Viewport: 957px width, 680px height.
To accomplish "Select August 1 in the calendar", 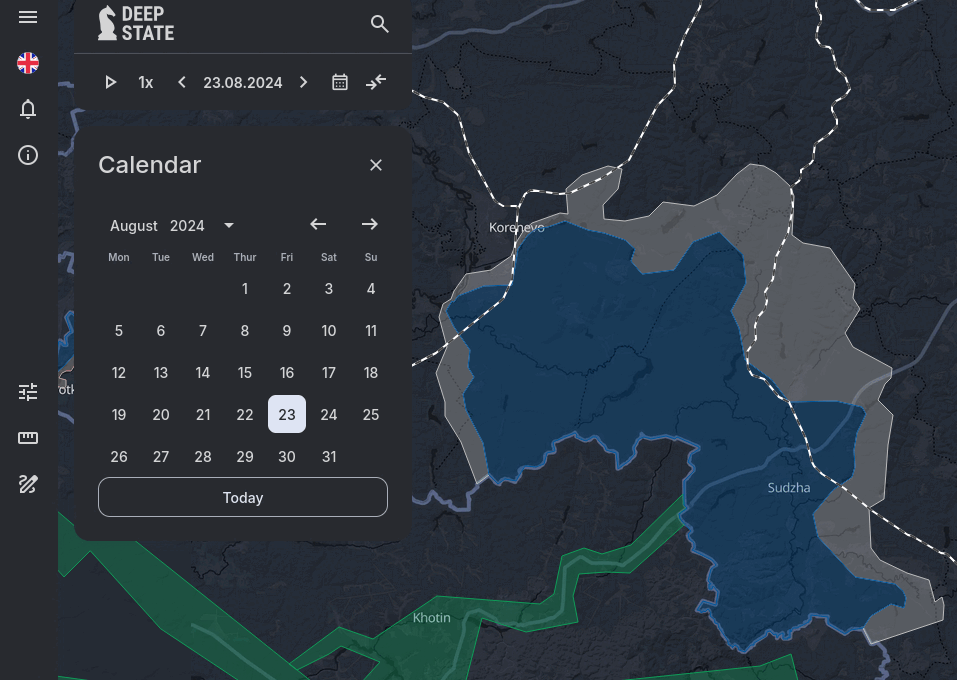I will pos(245,289).
